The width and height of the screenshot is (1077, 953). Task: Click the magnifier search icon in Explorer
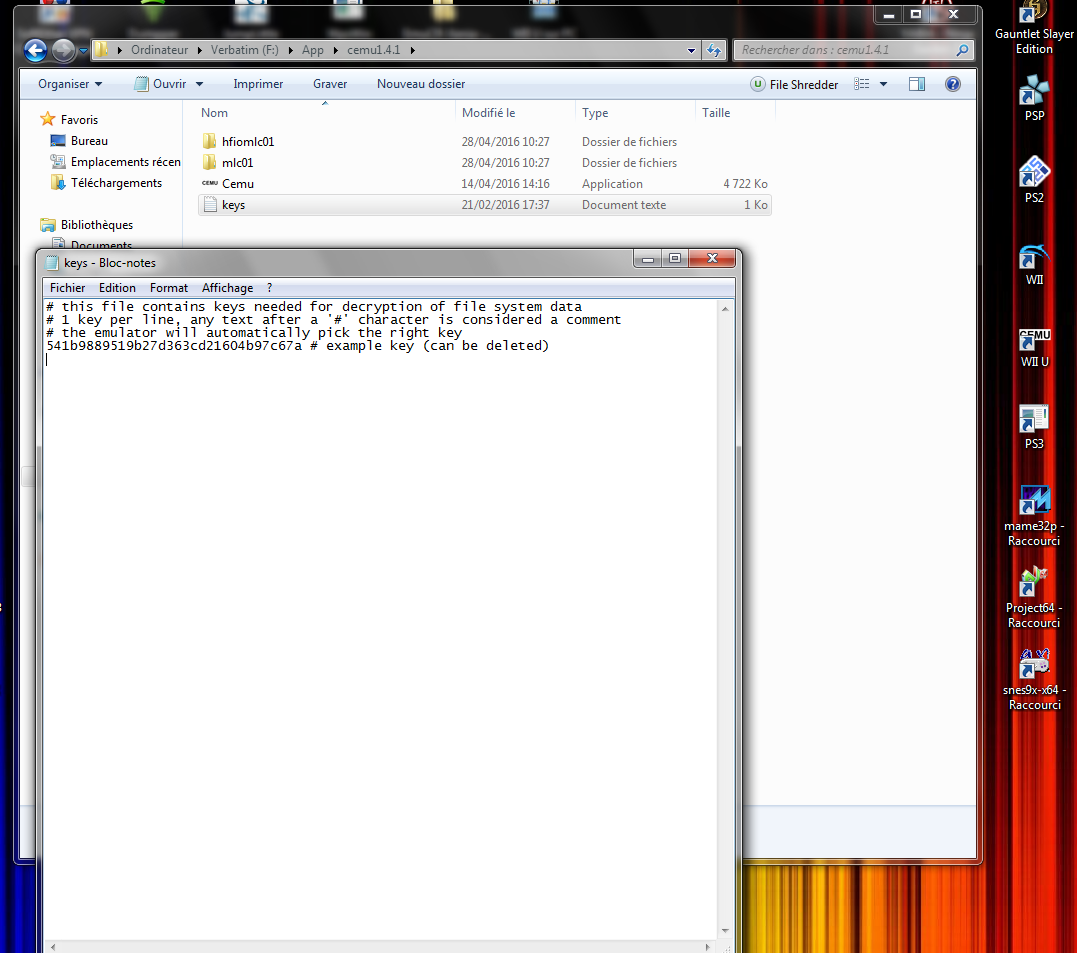tap(962, 50)
